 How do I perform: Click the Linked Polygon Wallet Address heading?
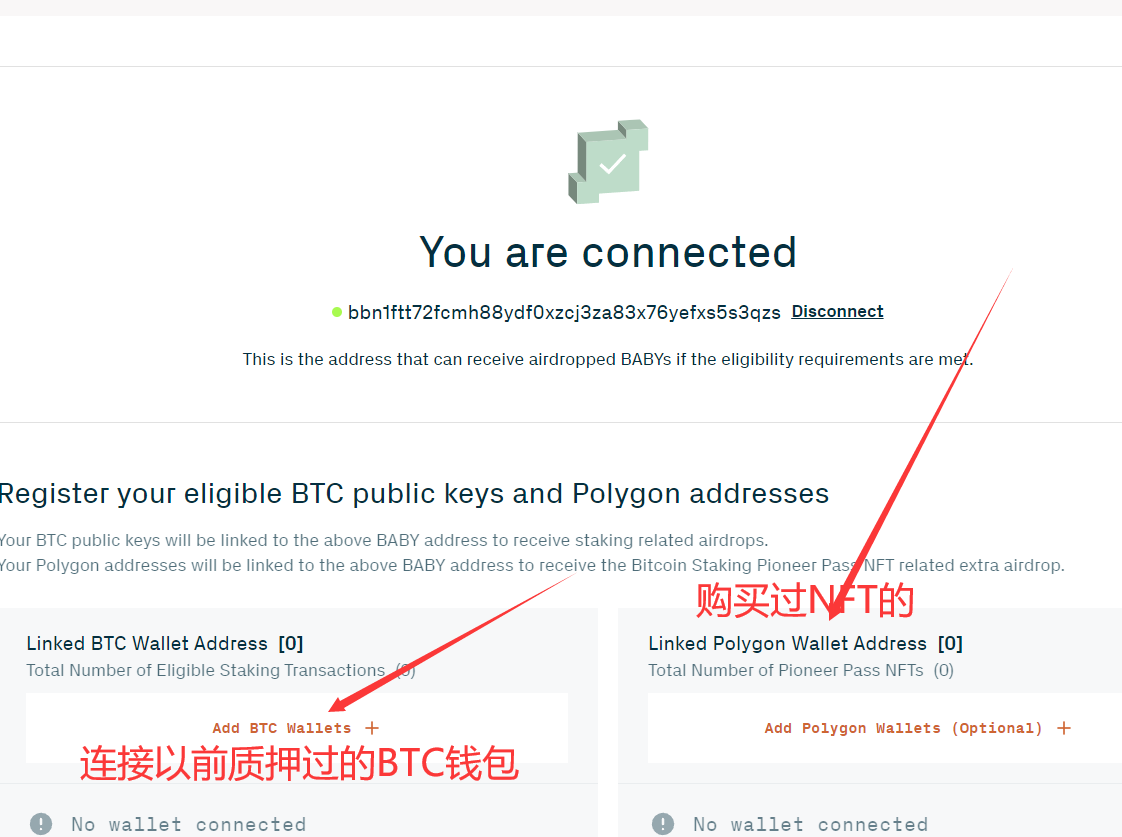click(787, 644)
